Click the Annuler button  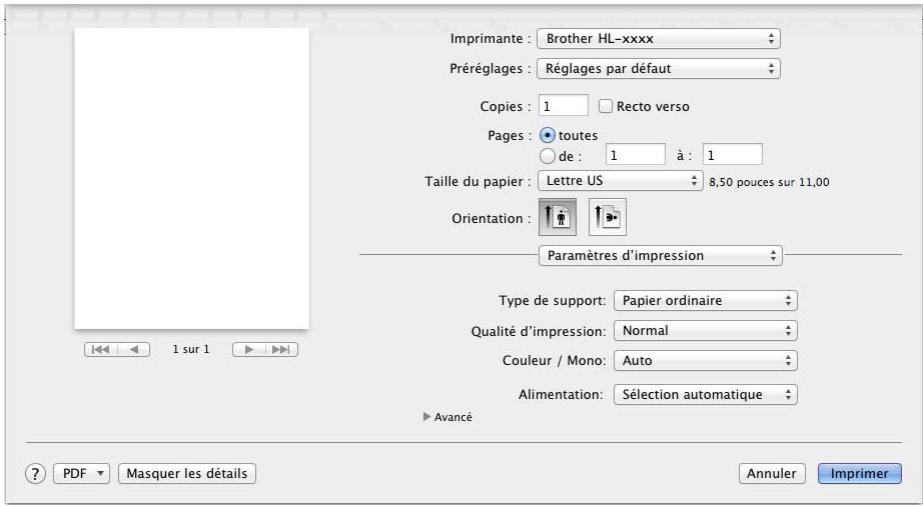[771, 474]
